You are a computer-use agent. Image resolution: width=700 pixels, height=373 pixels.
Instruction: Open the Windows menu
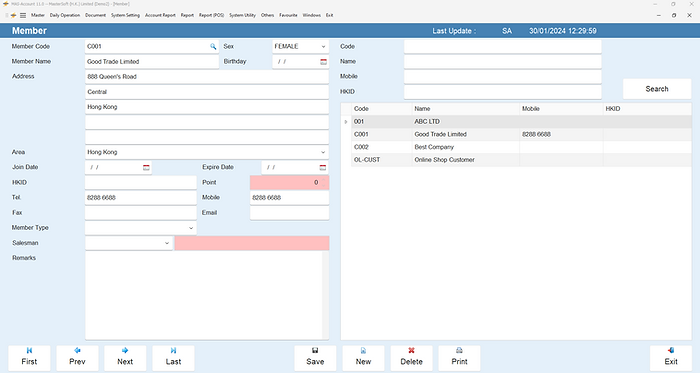tap(312, 15)
